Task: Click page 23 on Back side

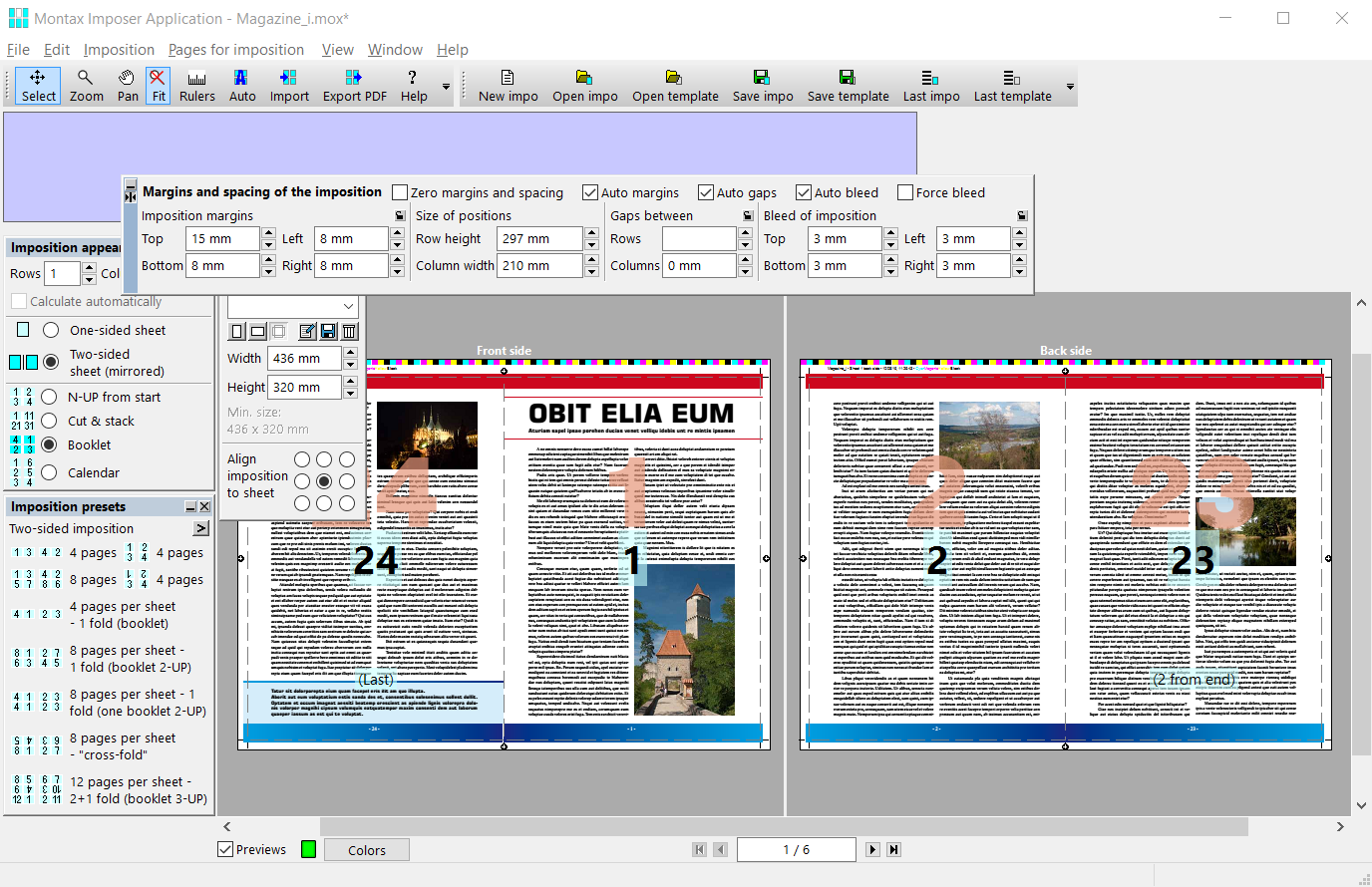Action: [x=1193, y=560]
